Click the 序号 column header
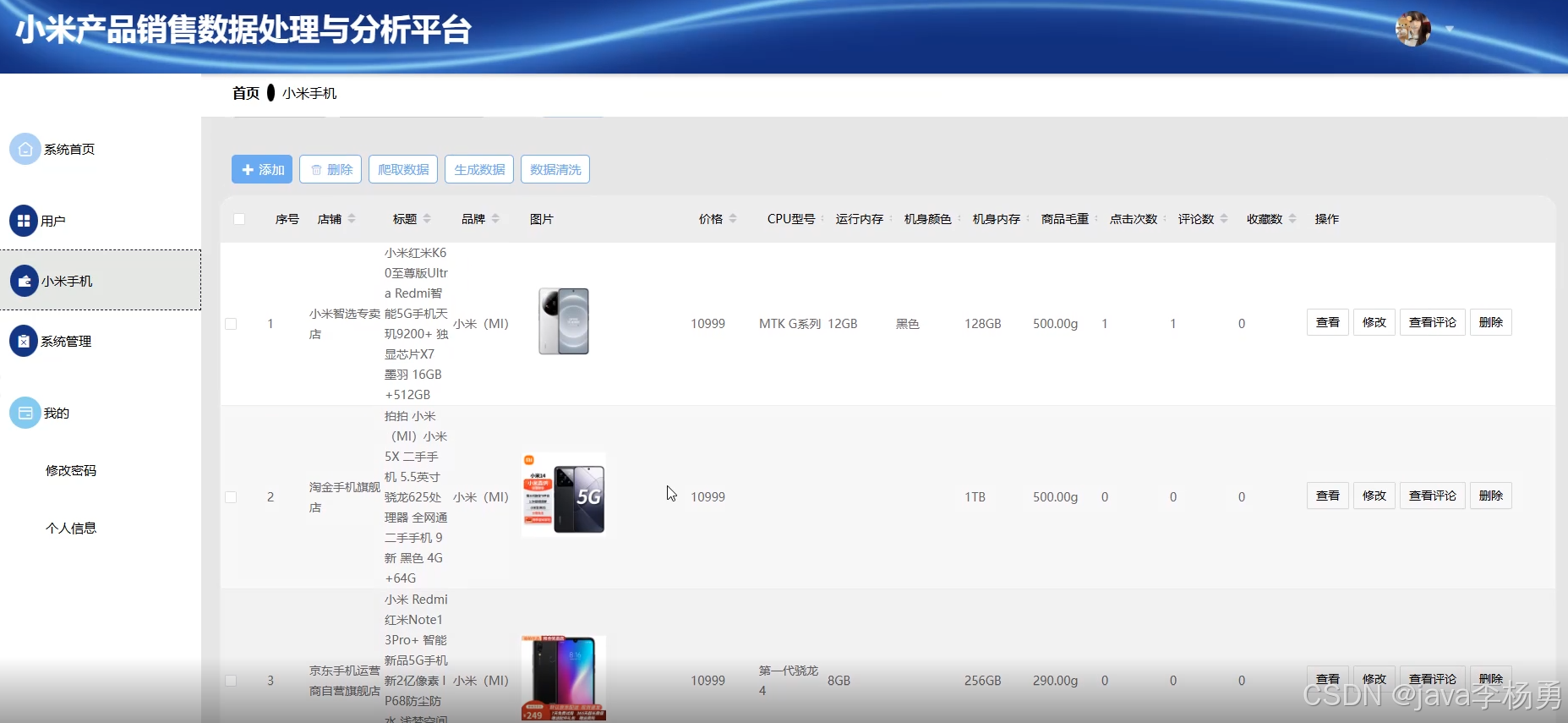The height and width of the screenshot is (723, 1568). [x=287, y=219]
